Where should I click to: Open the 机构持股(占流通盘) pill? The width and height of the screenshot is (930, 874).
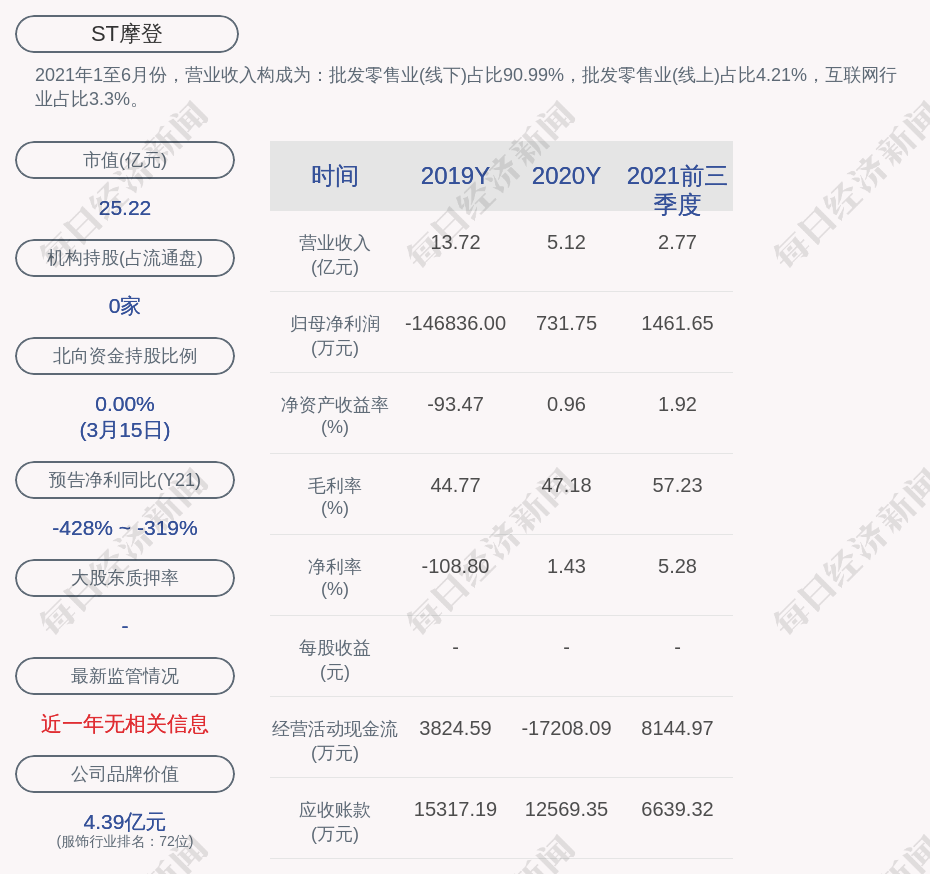pos(125,258)
